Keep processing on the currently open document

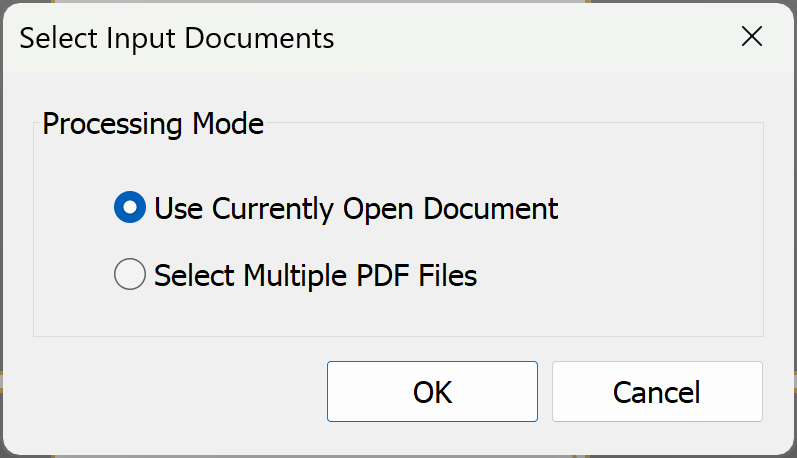(x=130, y=208)
